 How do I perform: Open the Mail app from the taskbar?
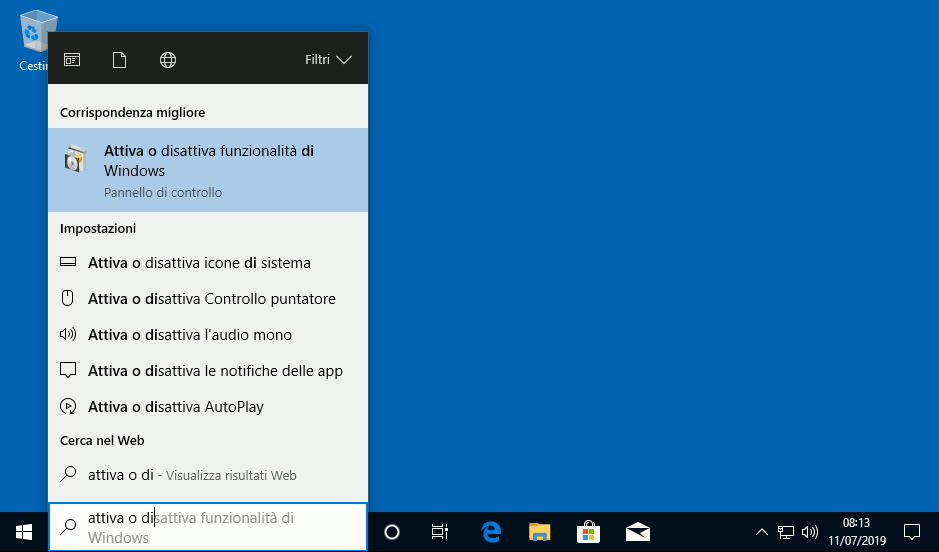click(x=637, y=532)
